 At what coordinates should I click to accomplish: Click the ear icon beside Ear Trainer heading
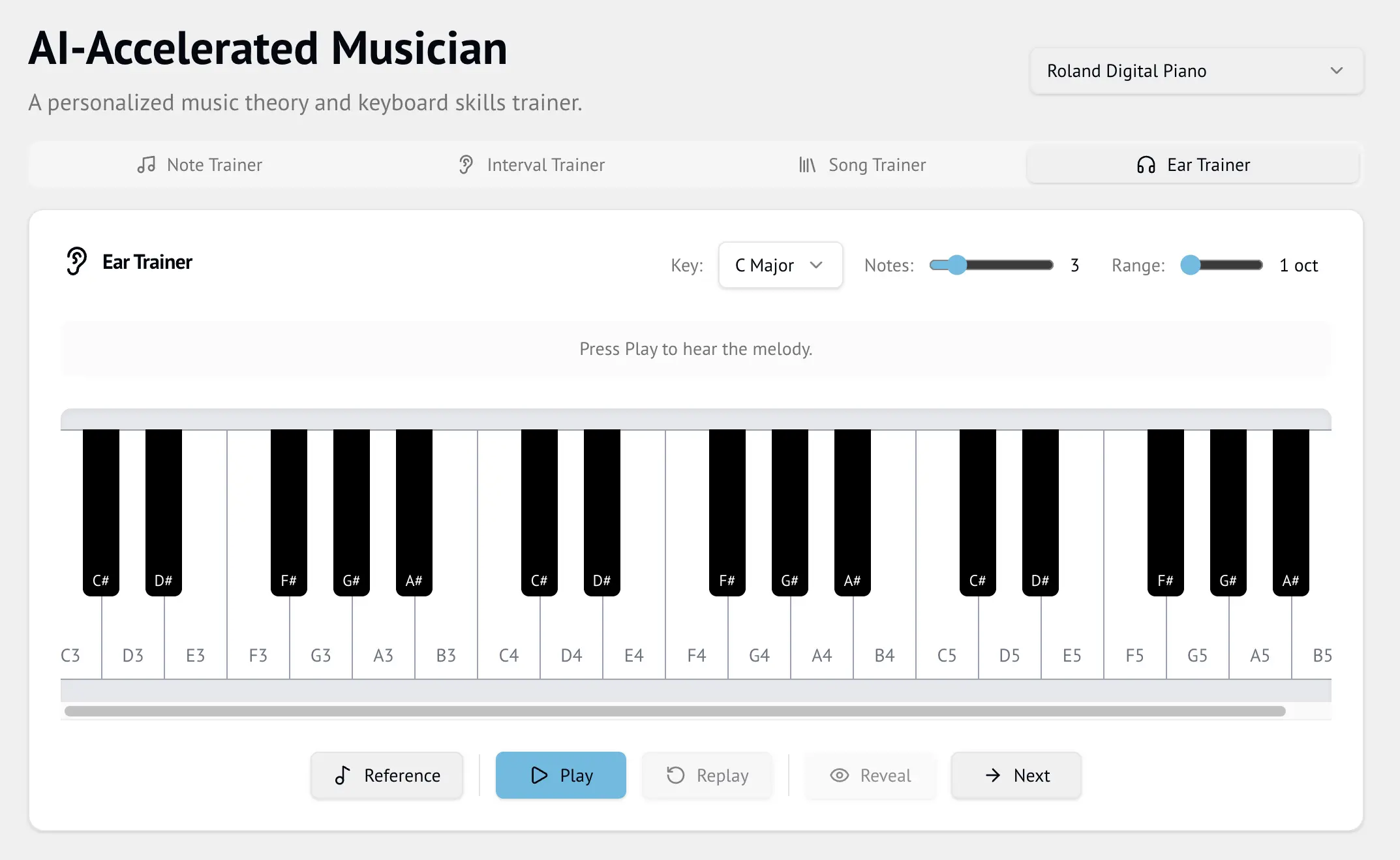click(x=76, y=262)
